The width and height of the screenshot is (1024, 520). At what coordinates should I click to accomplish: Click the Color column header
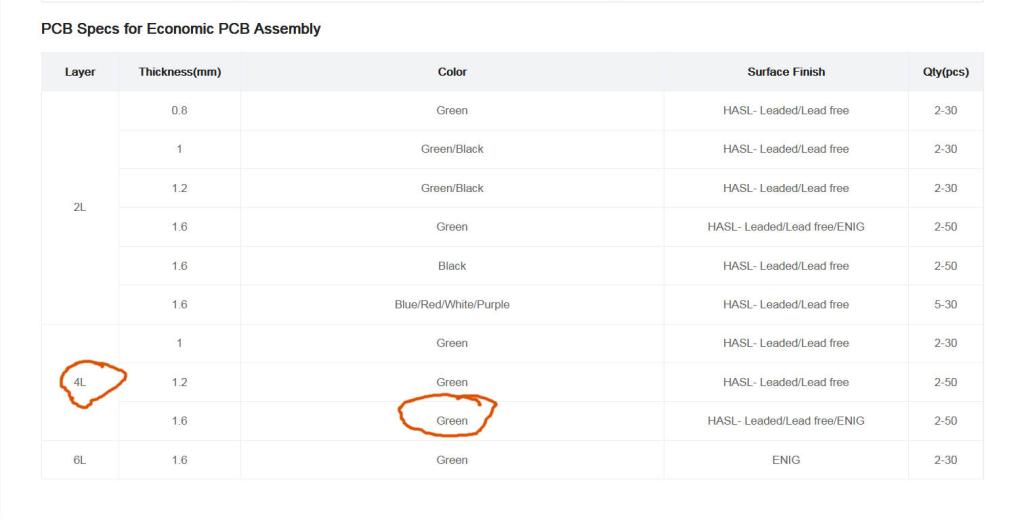(452, 72)
